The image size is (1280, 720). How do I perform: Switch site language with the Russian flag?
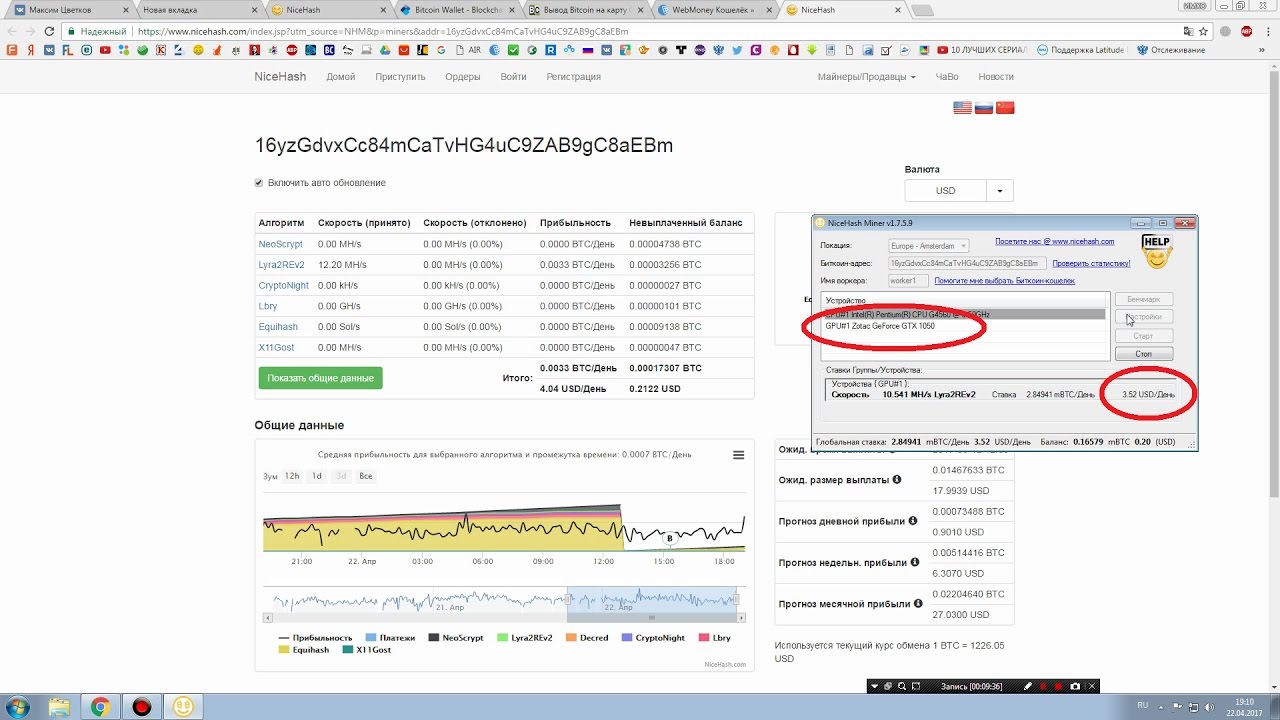(x=984, y=108)
